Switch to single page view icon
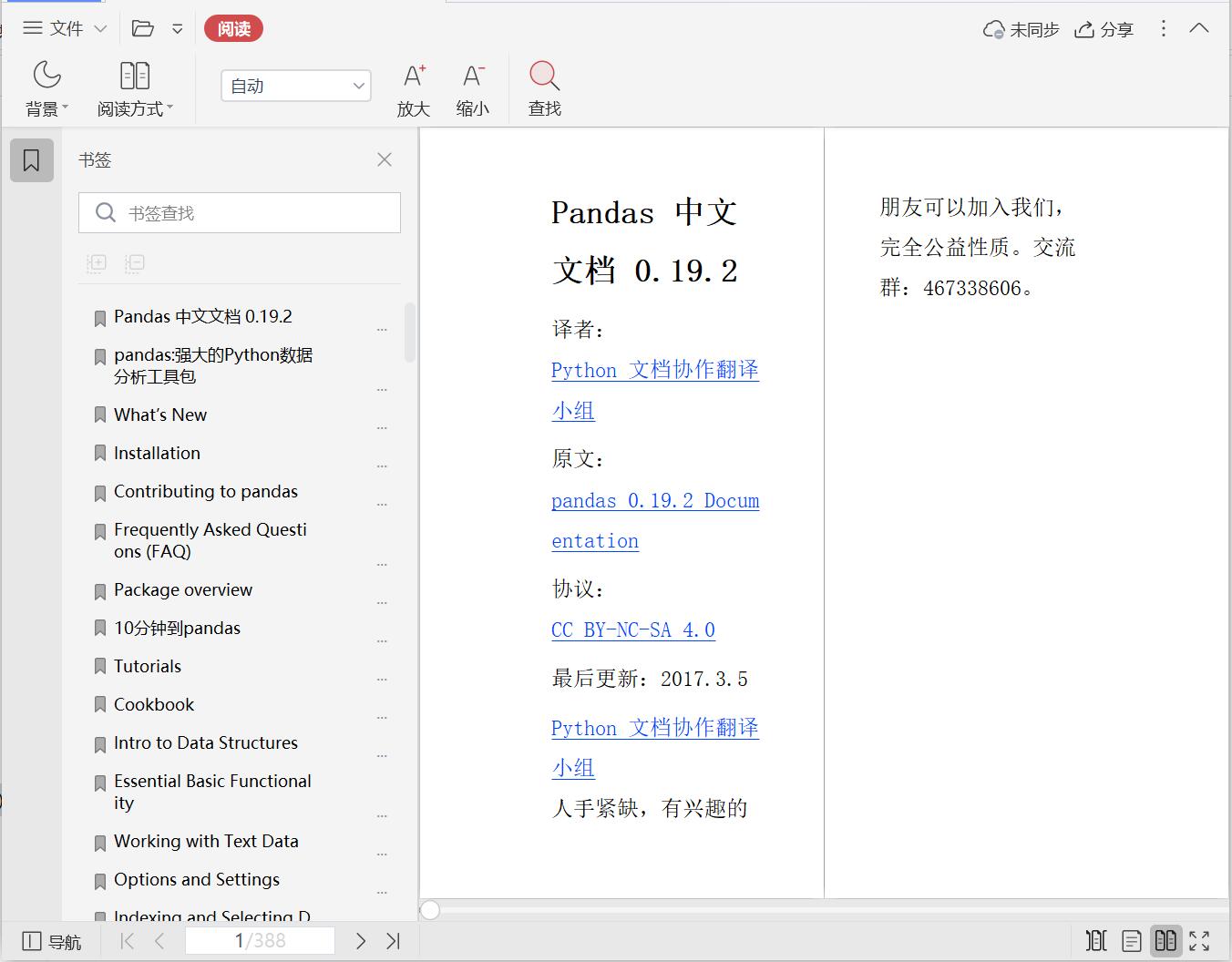This screenshot has height=962, width=1232. point(1131,940)
